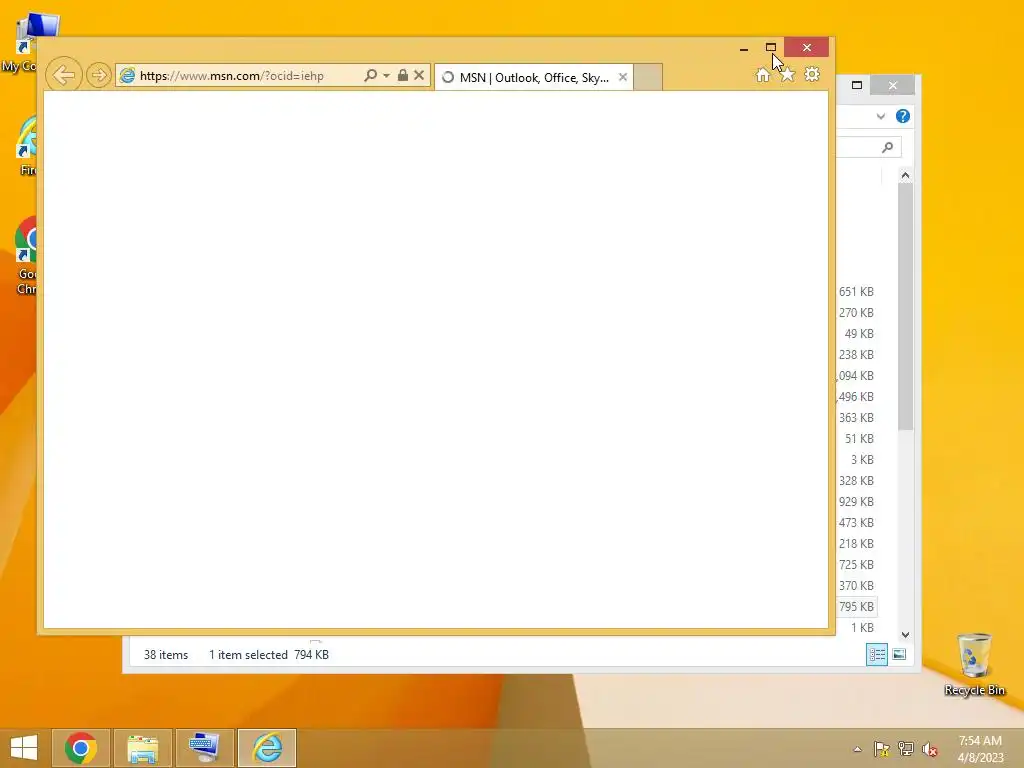Go back using Internet Explorer back arrow
The height and width of the screenshot is (768, 1024).
pos(63,75)
